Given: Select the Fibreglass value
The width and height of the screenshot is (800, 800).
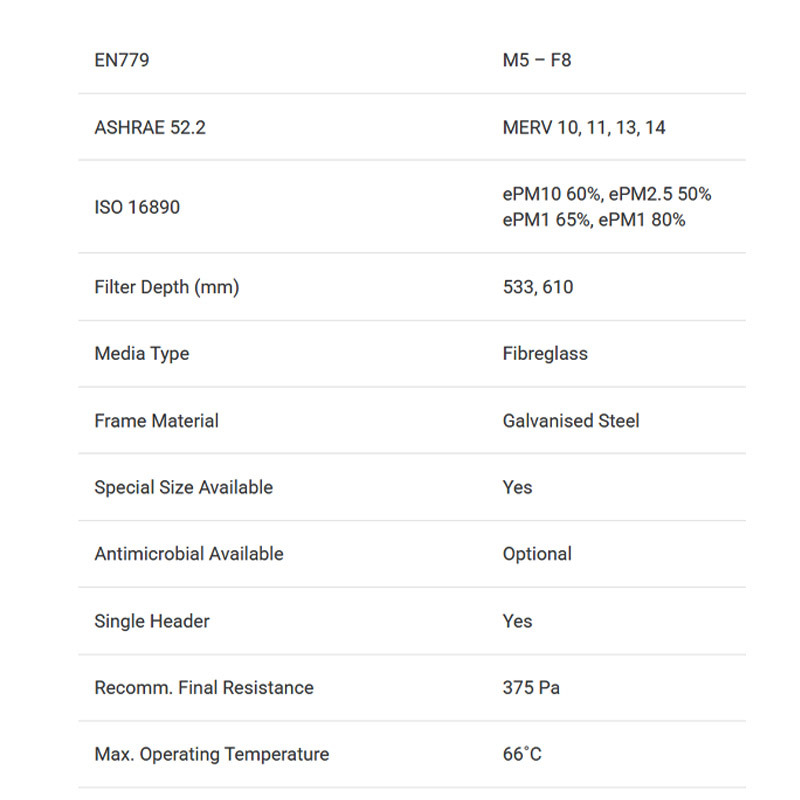Looking at the screenshot, I should [545, 354].
